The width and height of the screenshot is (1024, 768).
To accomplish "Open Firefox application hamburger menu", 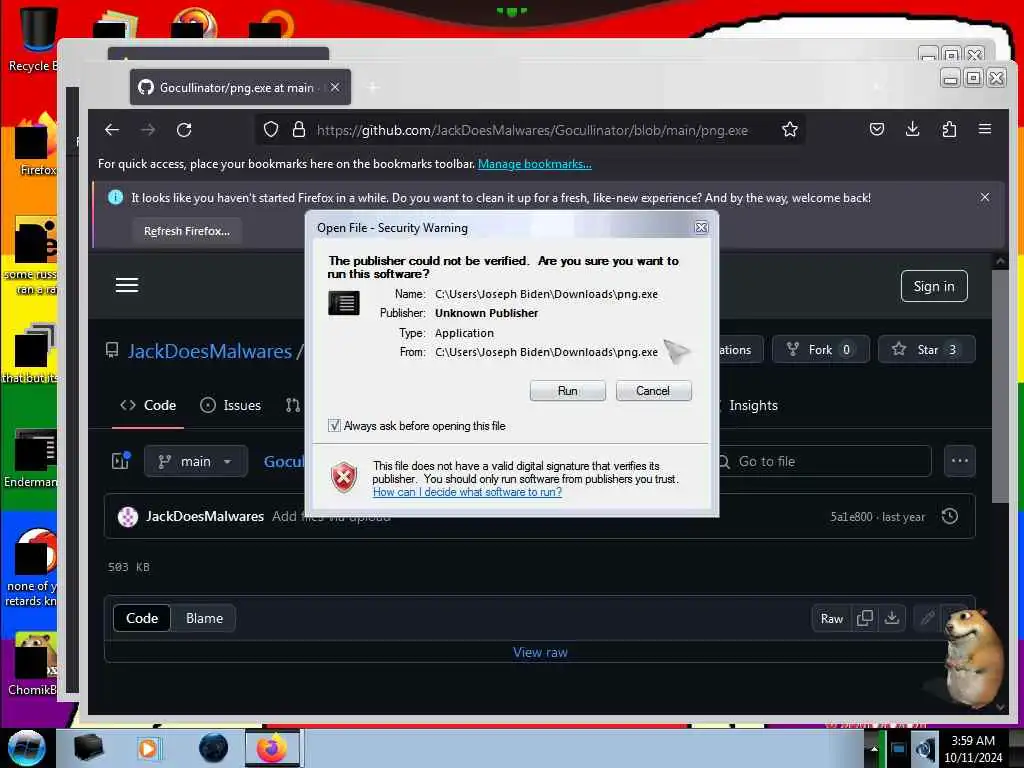I will tap(985, 129).
